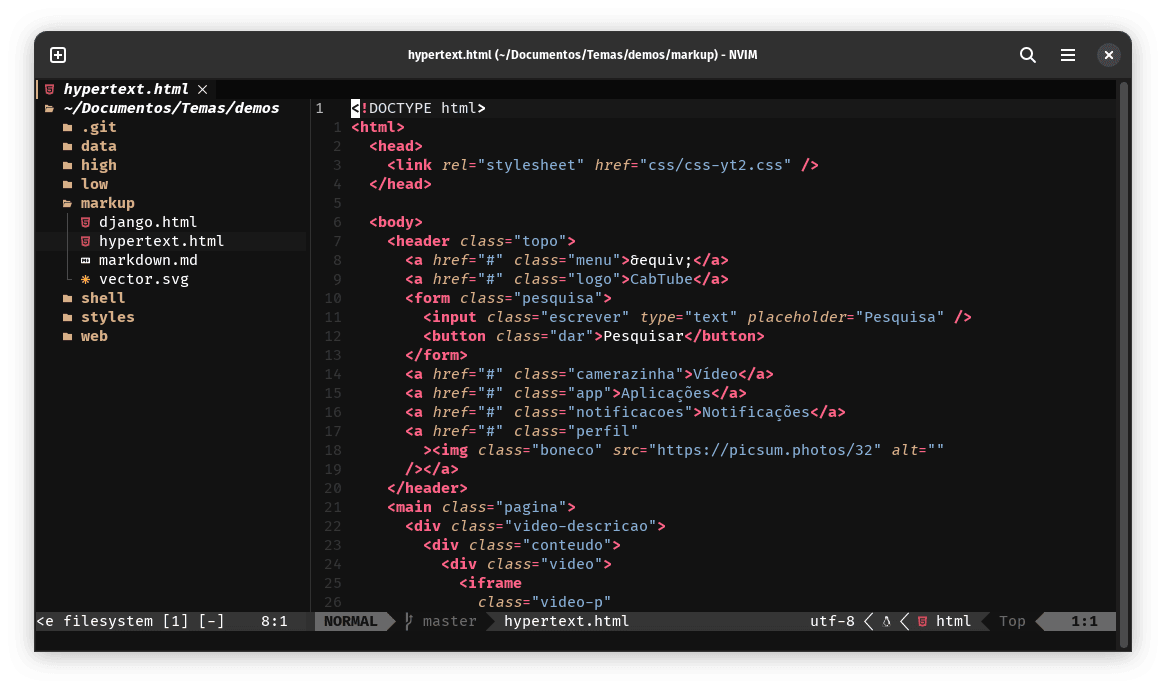The height and width of the screenshot is (689, 1166).
Task: Click the HTML filetype icon in statusline
Action: (922, 621)
